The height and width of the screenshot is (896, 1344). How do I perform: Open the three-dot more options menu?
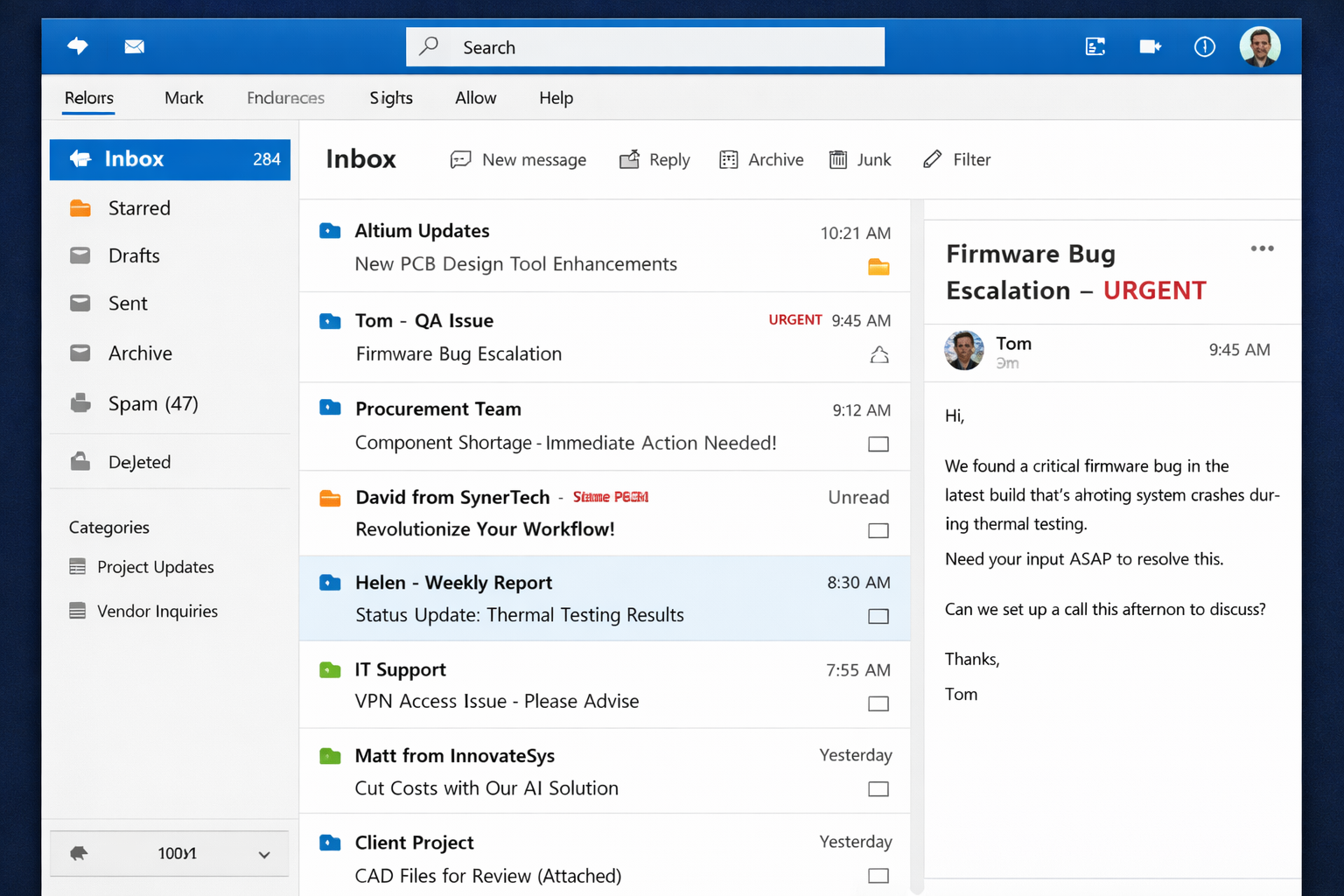[1262, 248]
